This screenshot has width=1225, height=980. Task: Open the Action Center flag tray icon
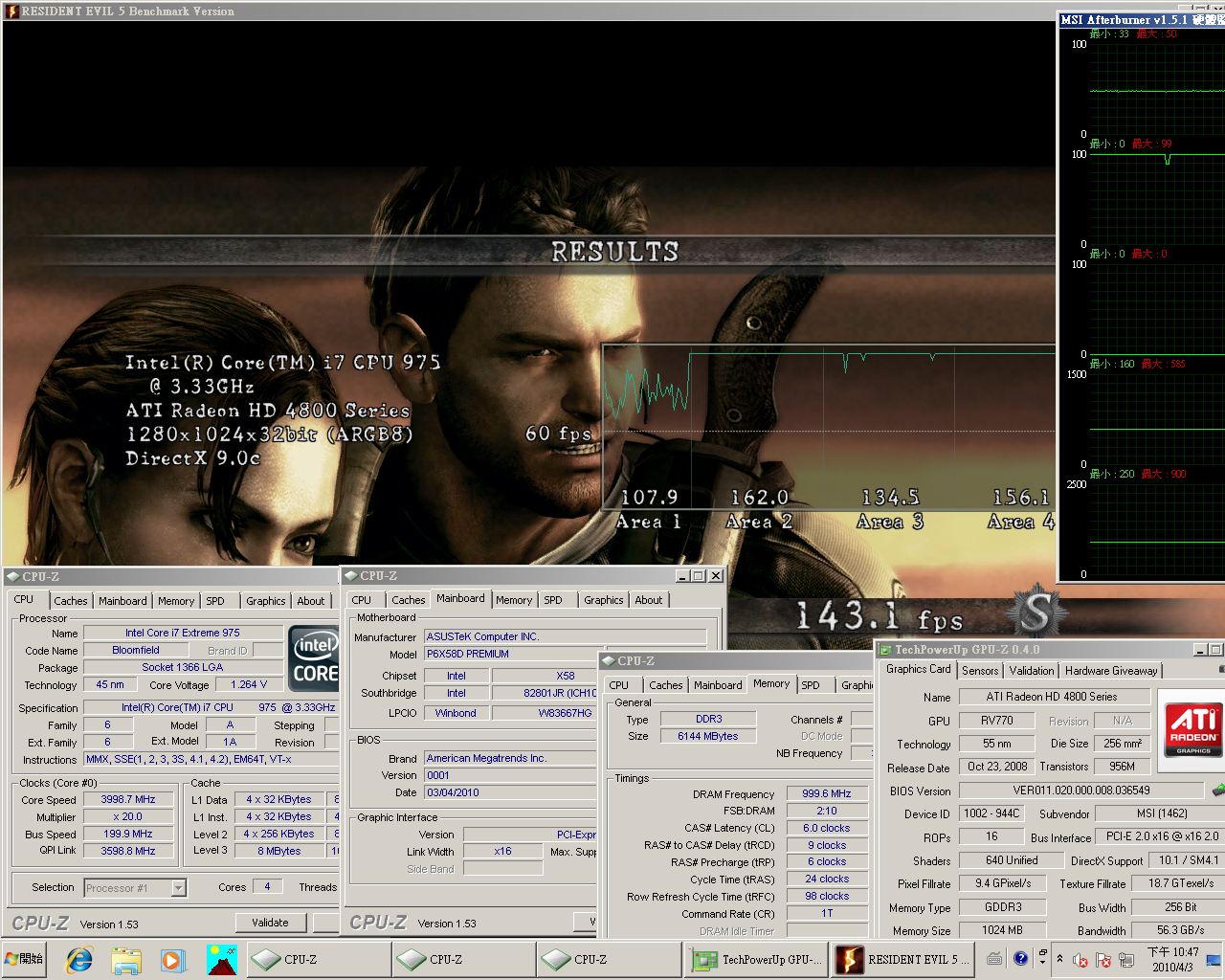(1102, 960)
